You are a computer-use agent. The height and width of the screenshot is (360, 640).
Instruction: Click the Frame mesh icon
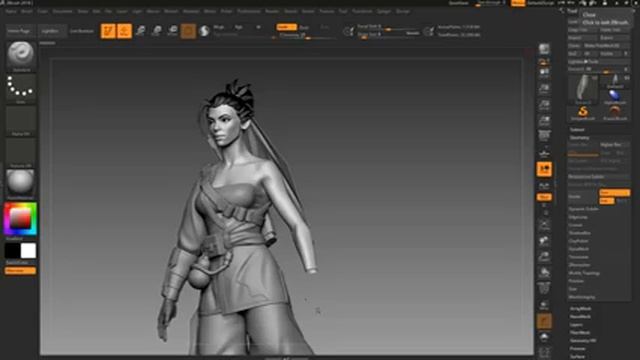(x=544, y=225)
